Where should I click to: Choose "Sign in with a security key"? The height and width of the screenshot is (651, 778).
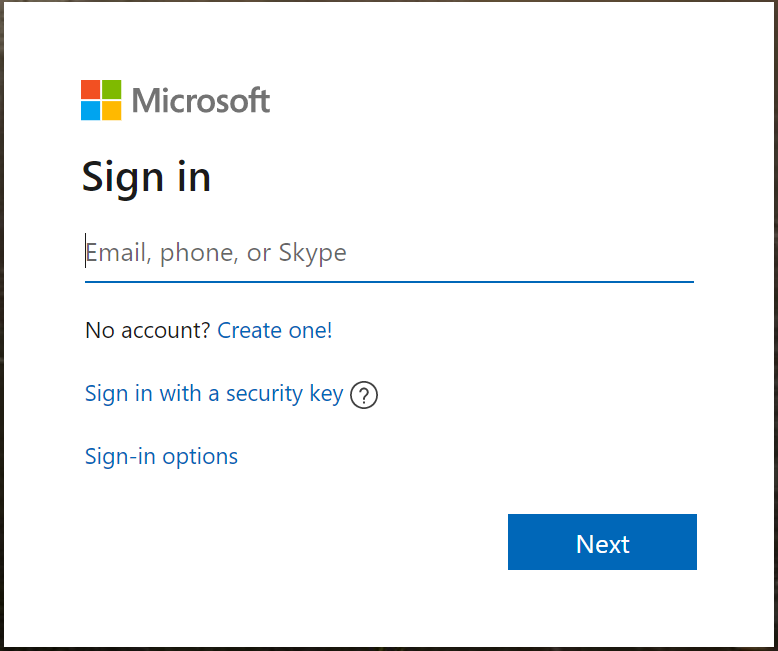tap(214, 394)
